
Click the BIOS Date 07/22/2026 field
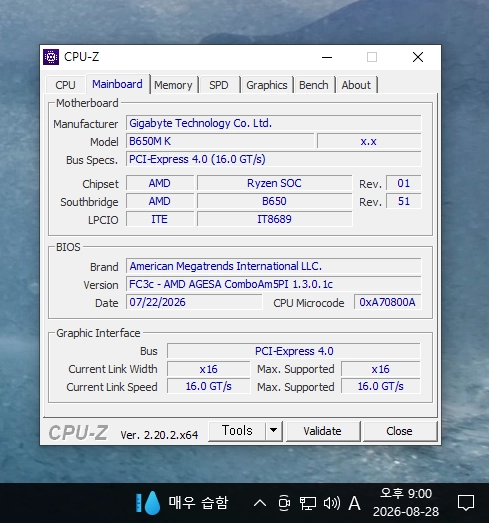[194, 302]
